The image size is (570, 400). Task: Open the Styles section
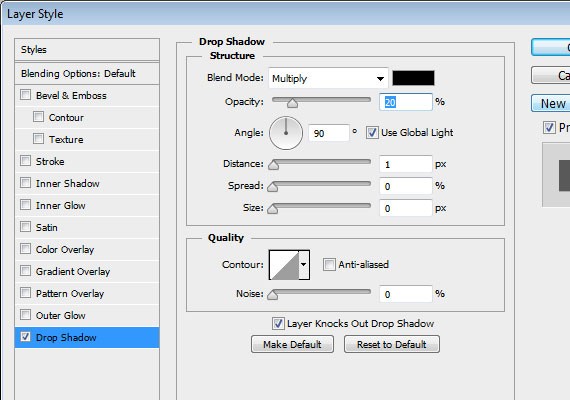pyautogui.click(x=87, y=50)
